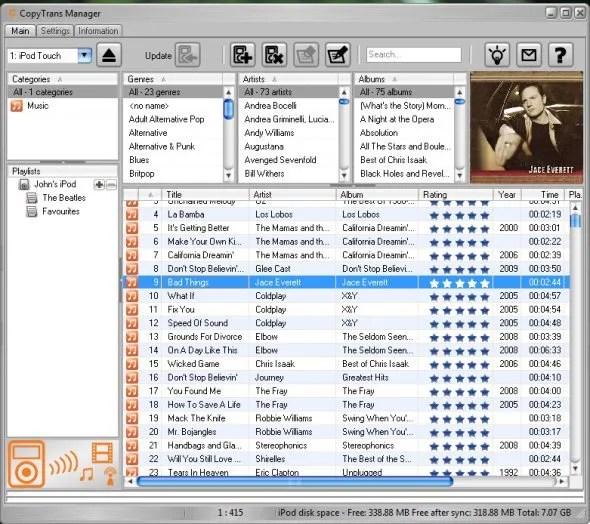
Task: Sort tracks by Rating column header
Action: [456, 195]
